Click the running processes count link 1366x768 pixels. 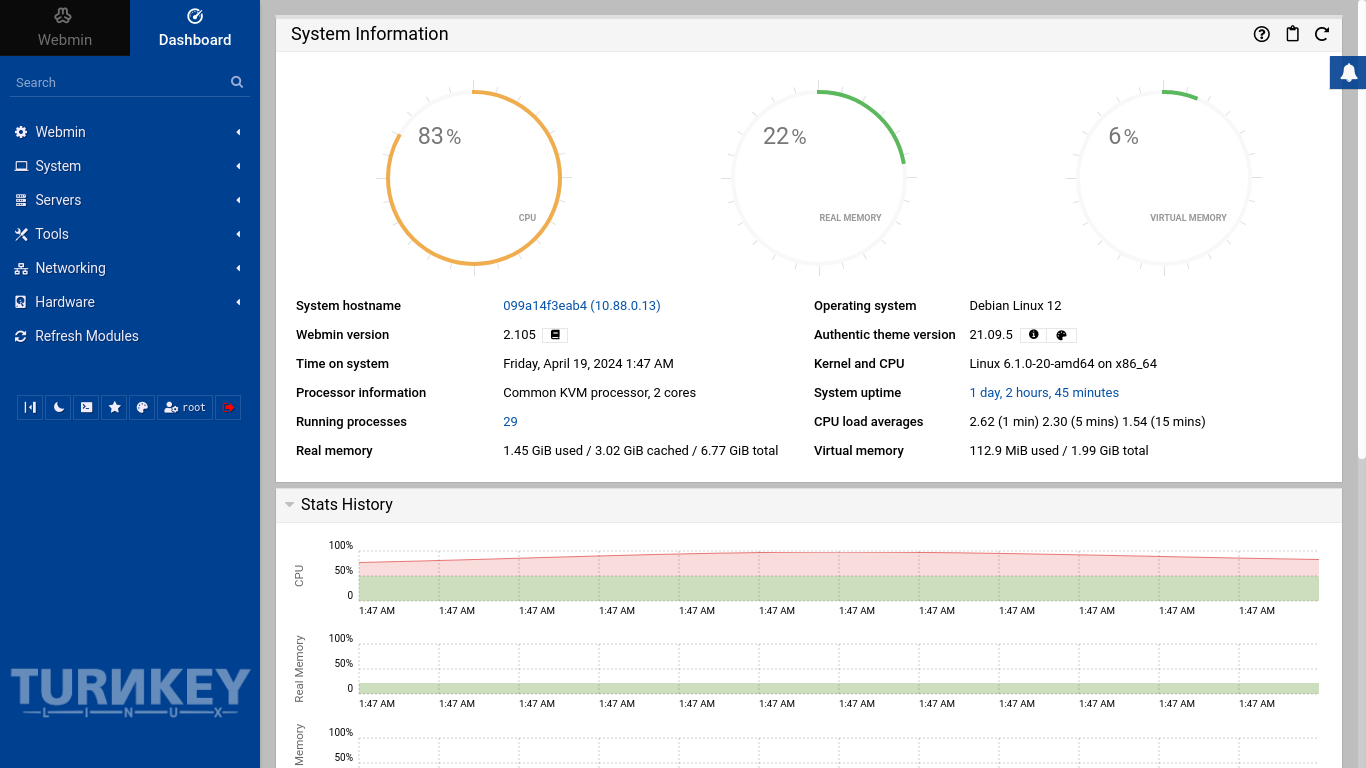point(510,421)
